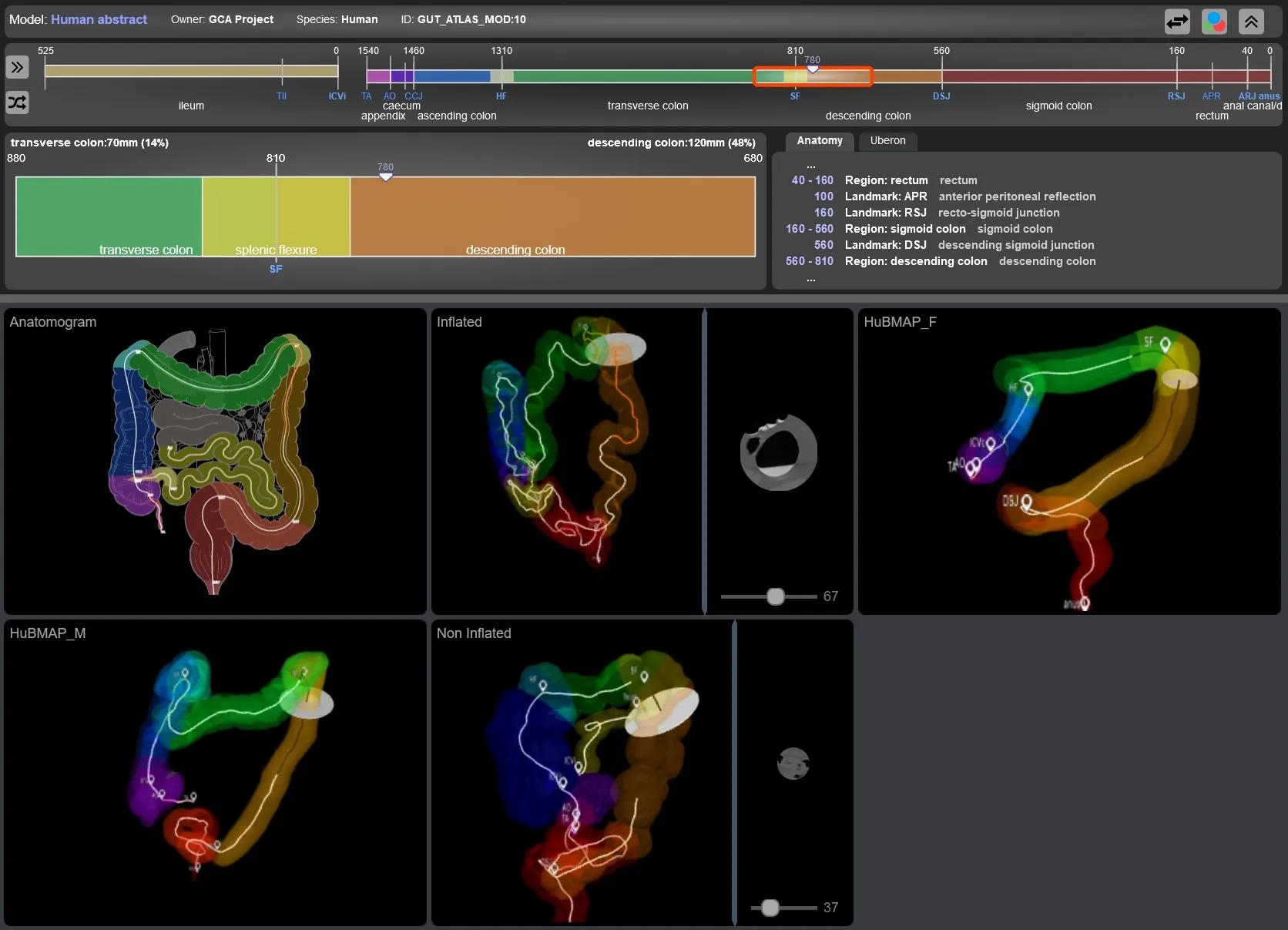Click the bottom ellipsis in anatomy list
Viewport: 1288px width, 930px height.
[x=810, y=279]
